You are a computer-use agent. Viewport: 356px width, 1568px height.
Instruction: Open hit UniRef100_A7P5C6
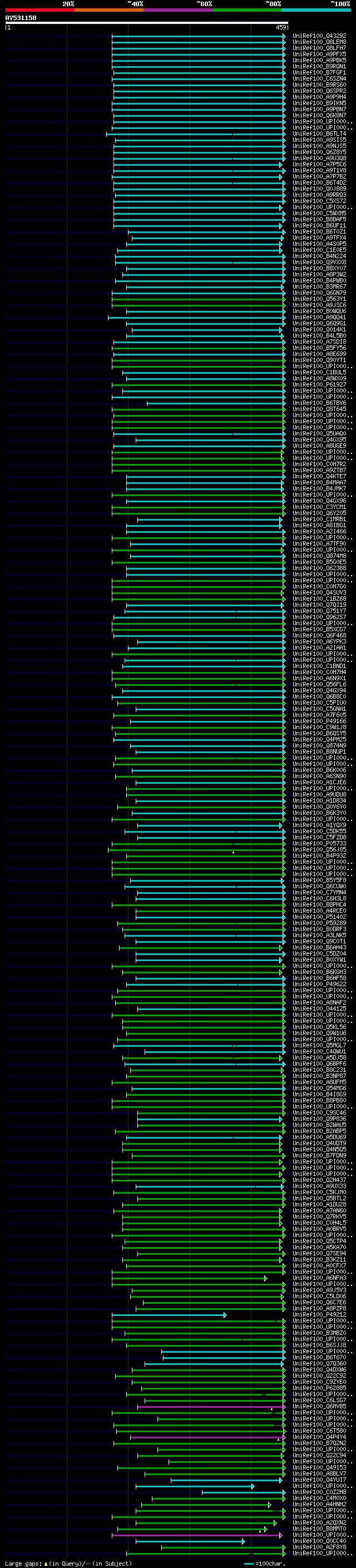319,164
